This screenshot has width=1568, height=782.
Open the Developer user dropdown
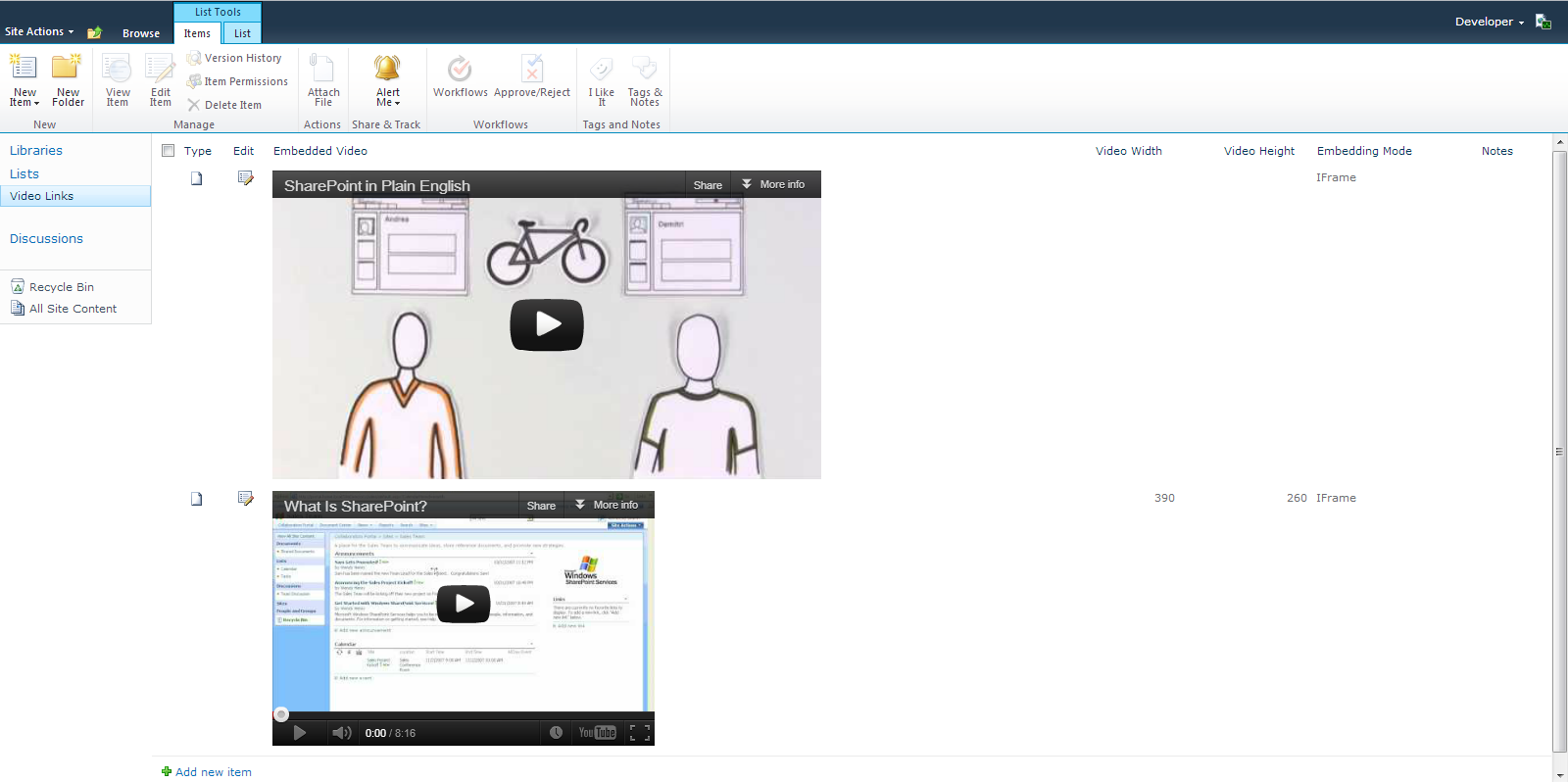(1489, 22)
